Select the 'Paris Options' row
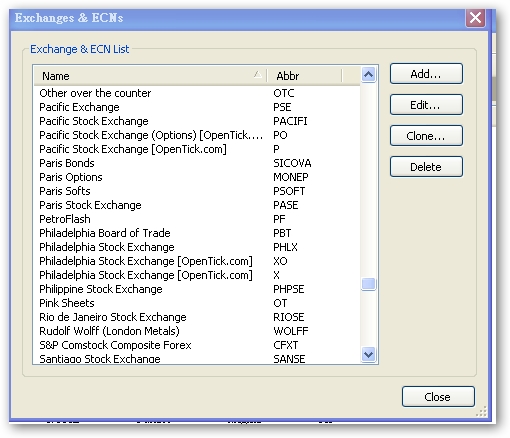Viewport: 510px width, 438px height. point(197,177)
